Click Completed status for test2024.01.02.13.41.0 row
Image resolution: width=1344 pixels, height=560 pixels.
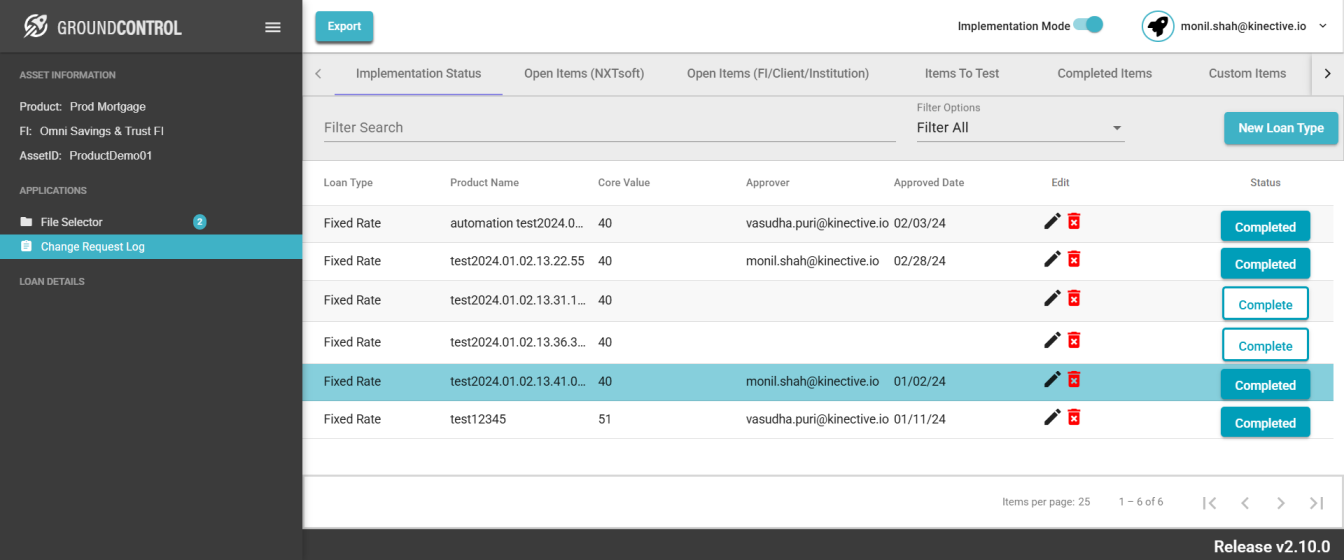click(x=1265, y=385)
